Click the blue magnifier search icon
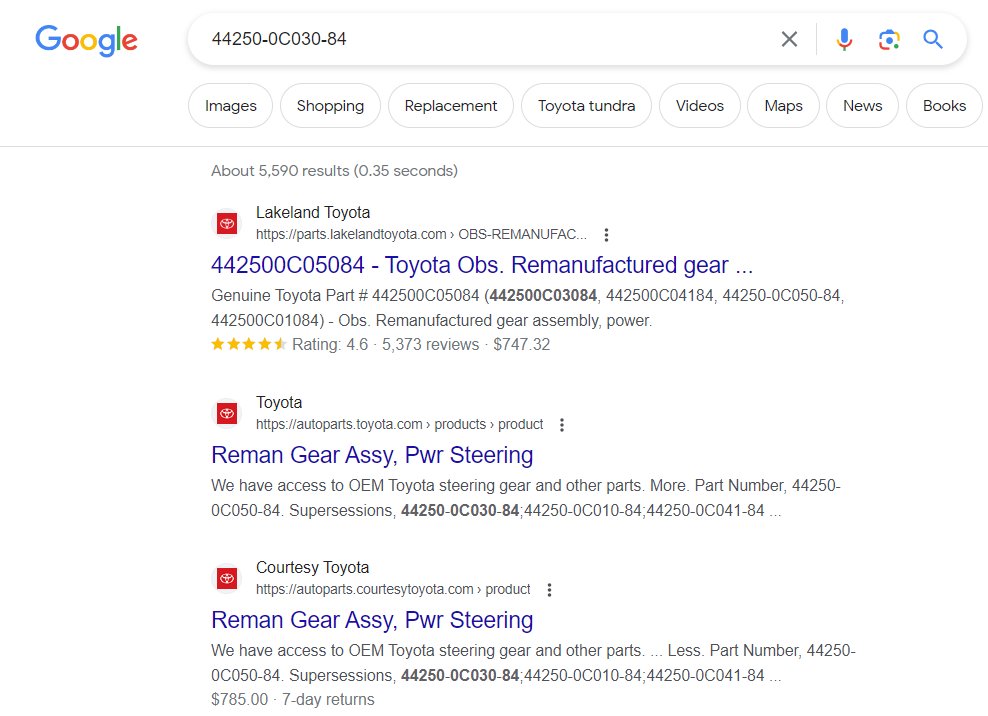The width and height of the screenshot is (988, 716). coord(933,39)
